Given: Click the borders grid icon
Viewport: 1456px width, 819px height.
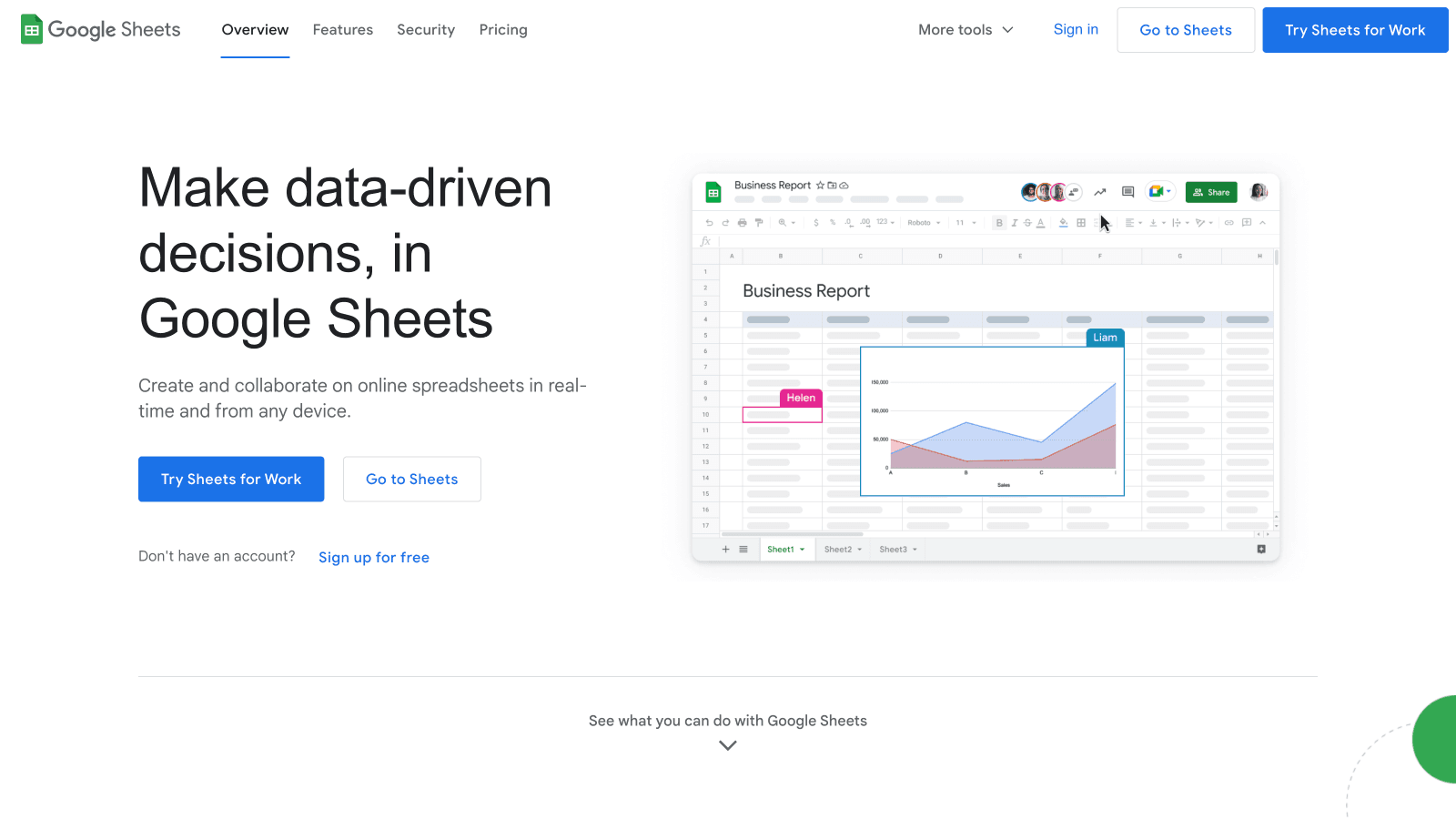Looking at the screenshot, I should tap(1081, 222).
